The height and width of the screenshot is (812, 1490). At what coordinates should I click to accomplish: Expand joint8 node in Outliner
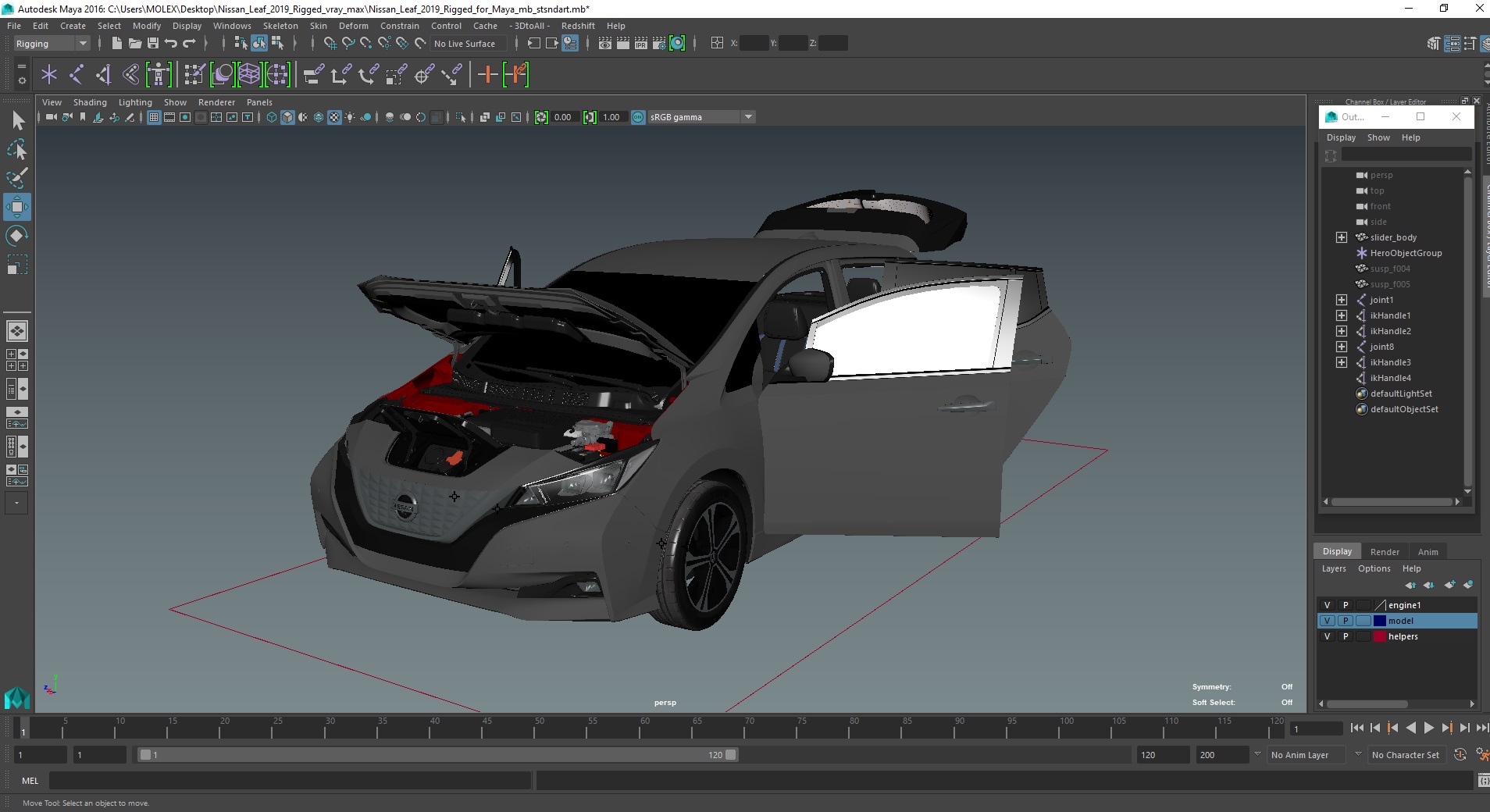point(1342,347)
